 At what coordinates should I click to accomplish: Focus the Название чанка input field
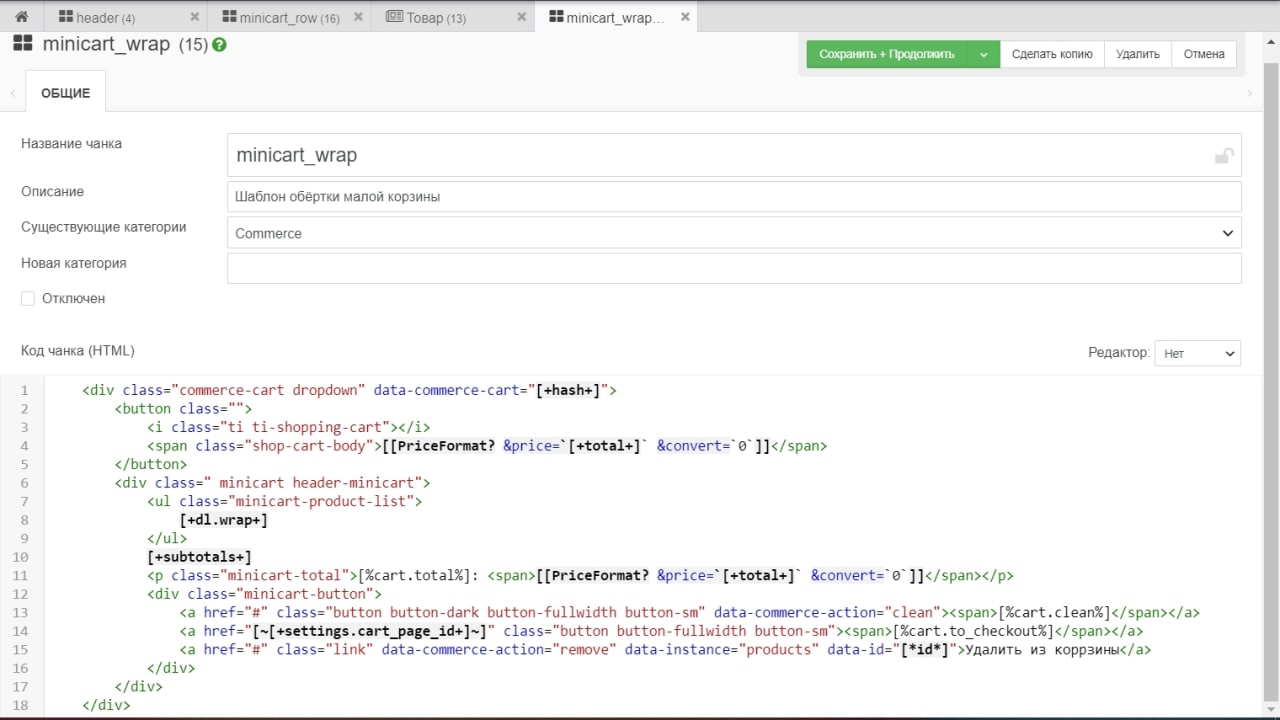tap(734, 155)
